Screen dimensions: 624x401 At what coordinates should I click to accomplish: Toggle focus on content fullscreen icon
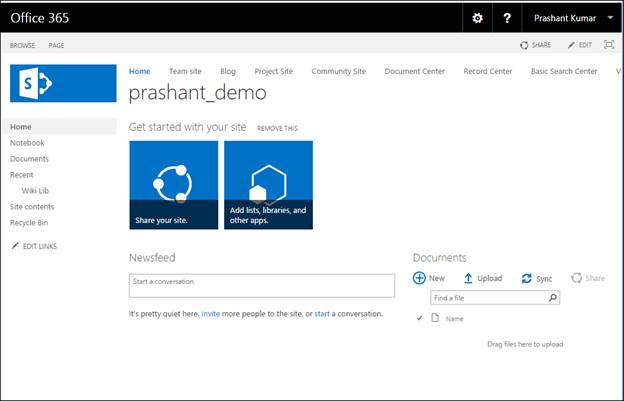point(609,45)
